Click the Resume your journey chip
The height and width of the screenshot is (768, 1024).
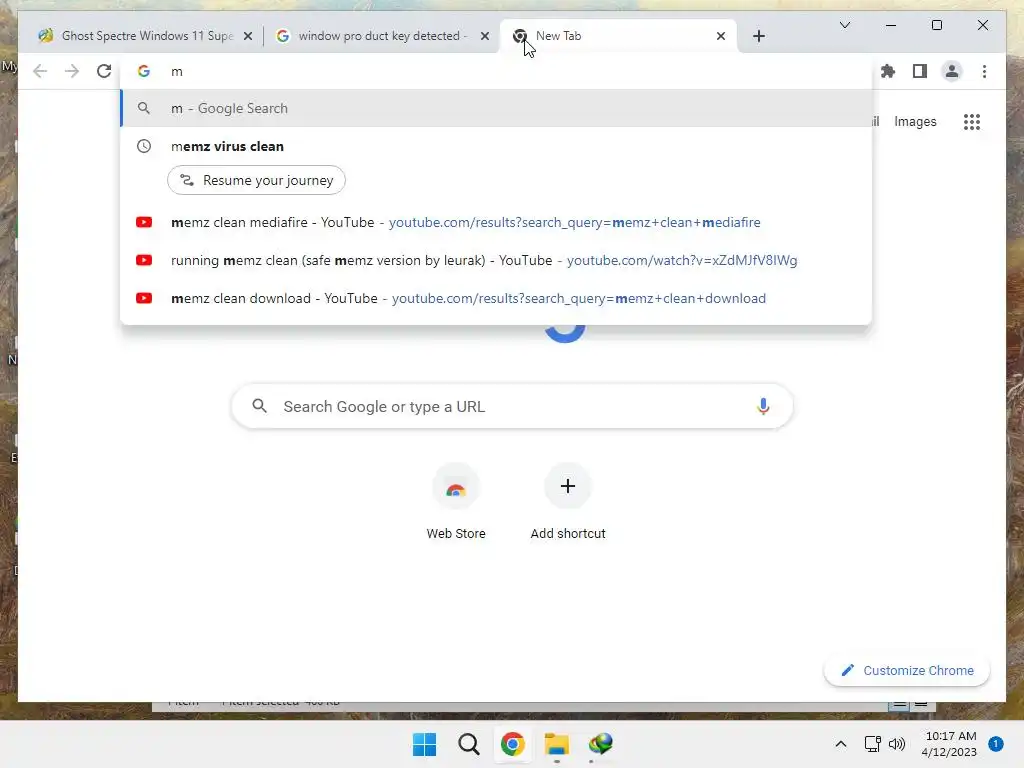pos(256,180)
